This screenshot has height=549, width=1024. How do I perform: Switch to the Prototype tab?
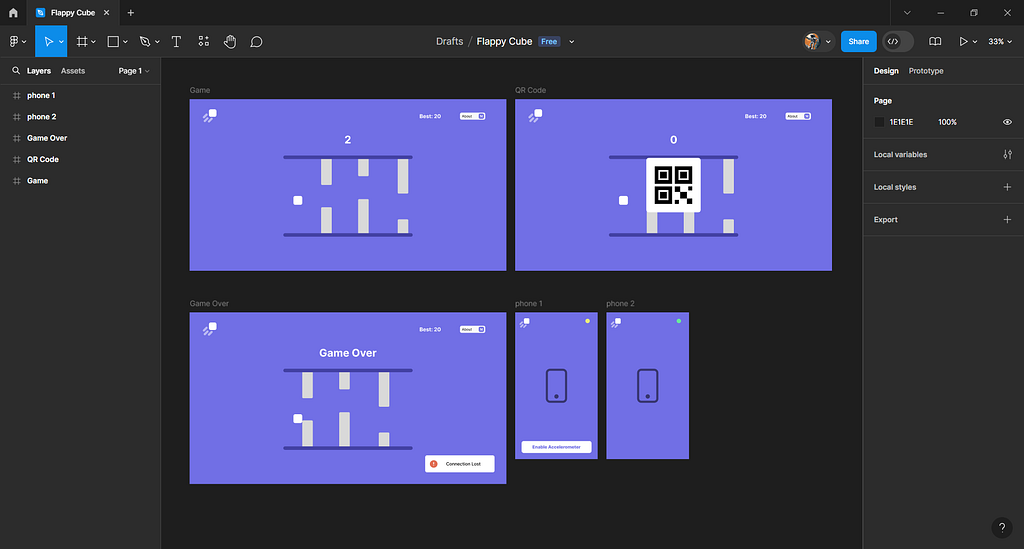[x=925, y=71]
